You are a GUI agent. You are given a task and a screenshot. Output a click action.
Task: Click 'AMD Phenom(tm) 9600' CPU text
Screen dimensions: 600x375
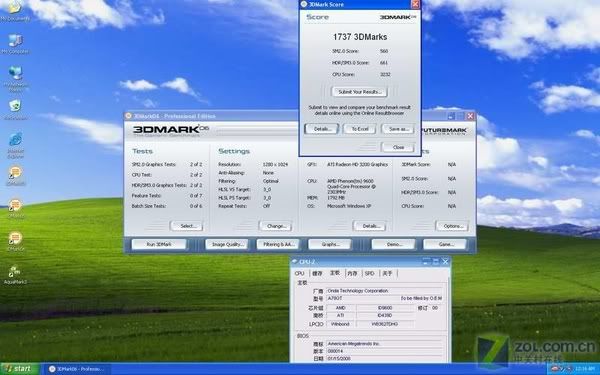350,181
